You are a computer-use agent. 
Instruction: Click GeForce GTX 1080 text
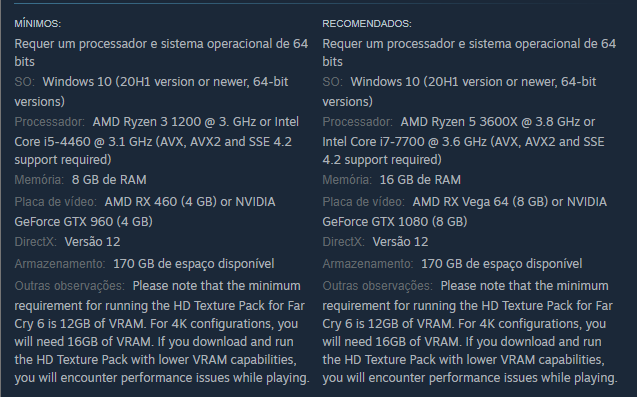click(x=375, y=221)
